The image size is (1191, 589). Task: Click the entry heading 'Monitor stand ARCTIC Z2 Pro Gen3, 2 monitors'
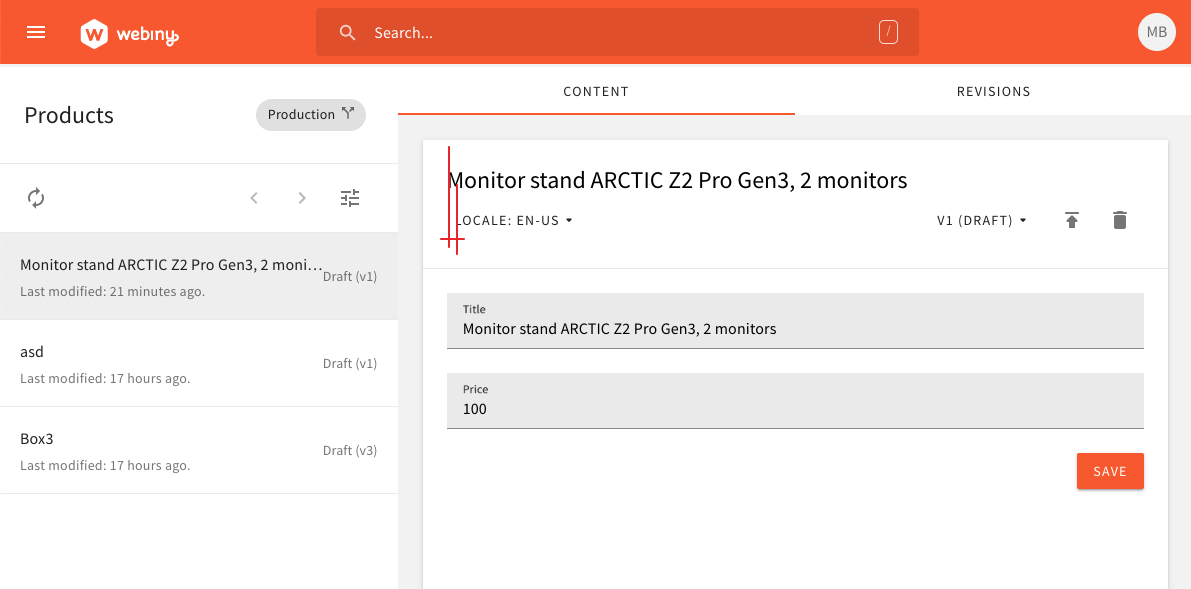tap(678, 181)
